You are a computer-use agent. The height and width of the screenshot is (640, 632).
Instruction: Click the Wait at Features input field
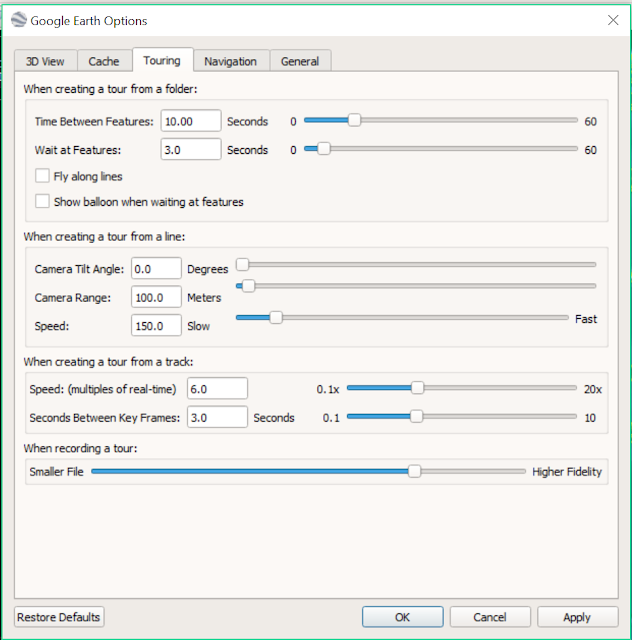coord(191,149)
